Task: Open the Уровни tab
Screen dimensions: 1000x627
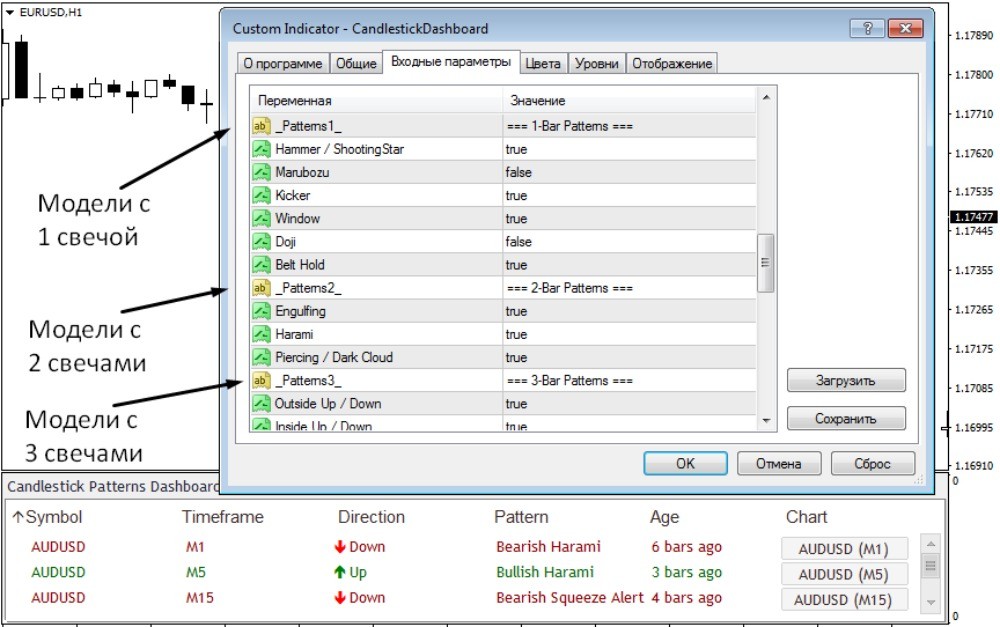Action: pyautogui.click(x=596, y=63)
